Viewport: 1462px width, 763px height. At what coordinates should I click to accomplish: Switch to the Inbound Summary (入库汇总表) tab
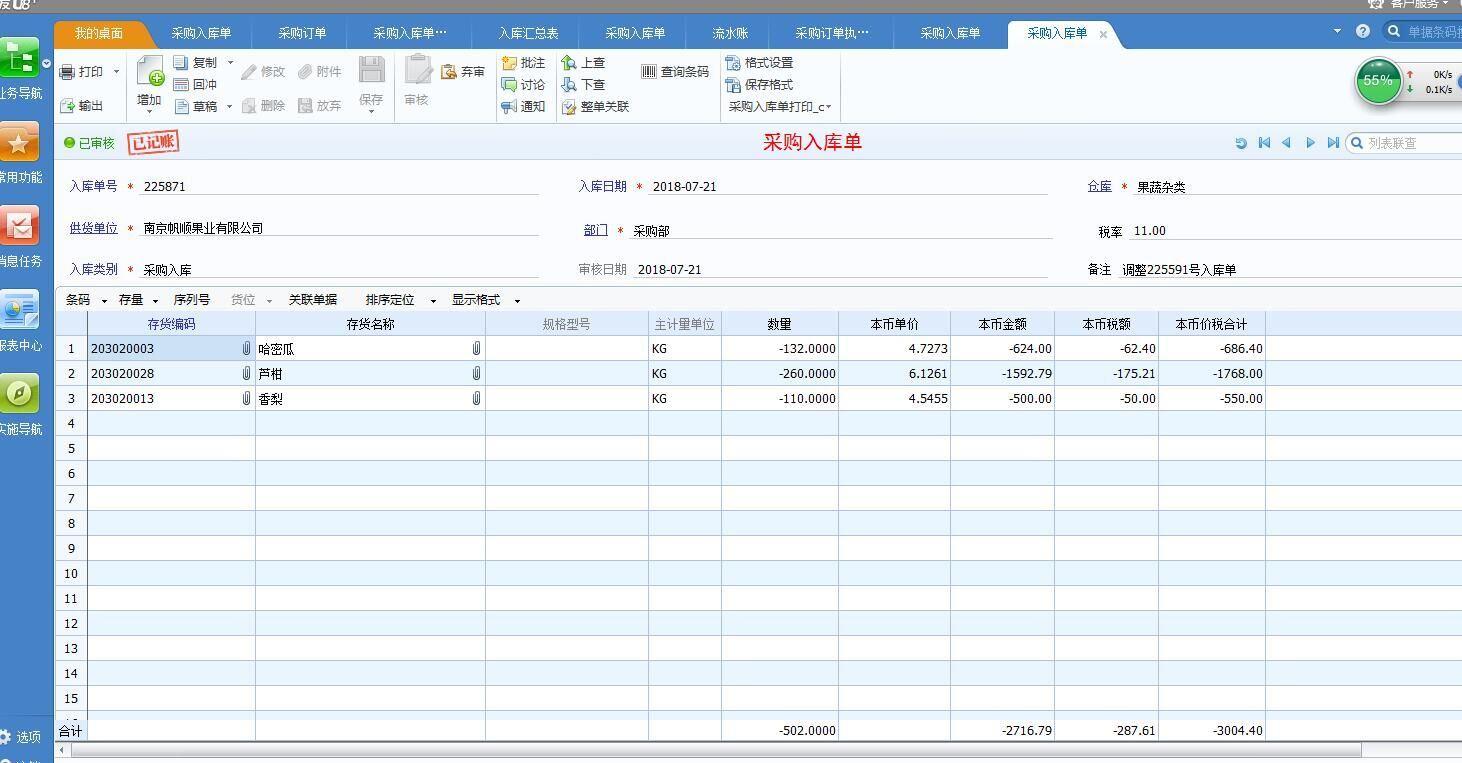(x=528, y=34)
